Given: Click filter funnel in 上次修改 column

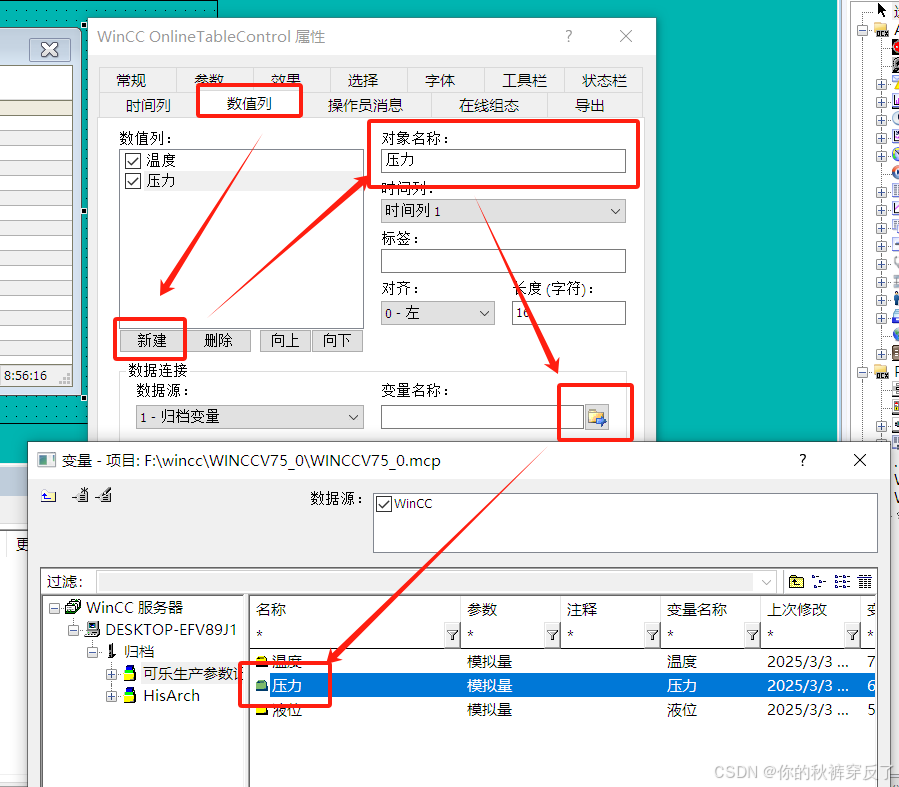Looking at the screenshot, I should [x=852, y=635].
